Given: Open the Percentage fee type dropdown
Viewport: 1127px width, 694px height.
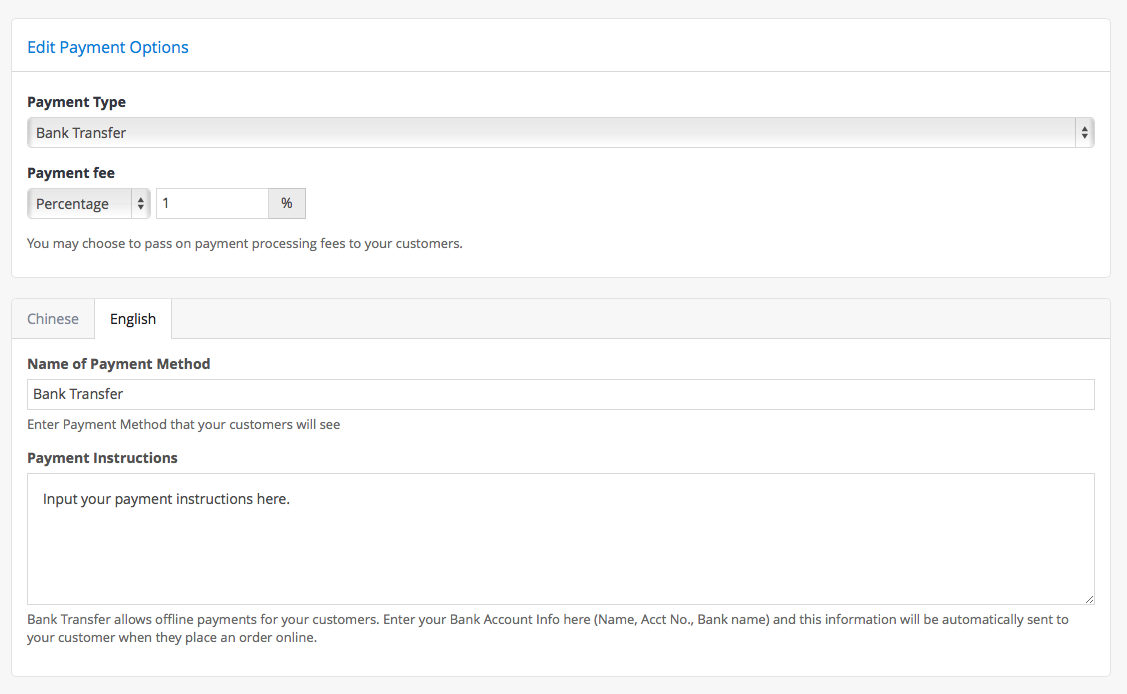Looking at the screenshot, I should 88,203.
